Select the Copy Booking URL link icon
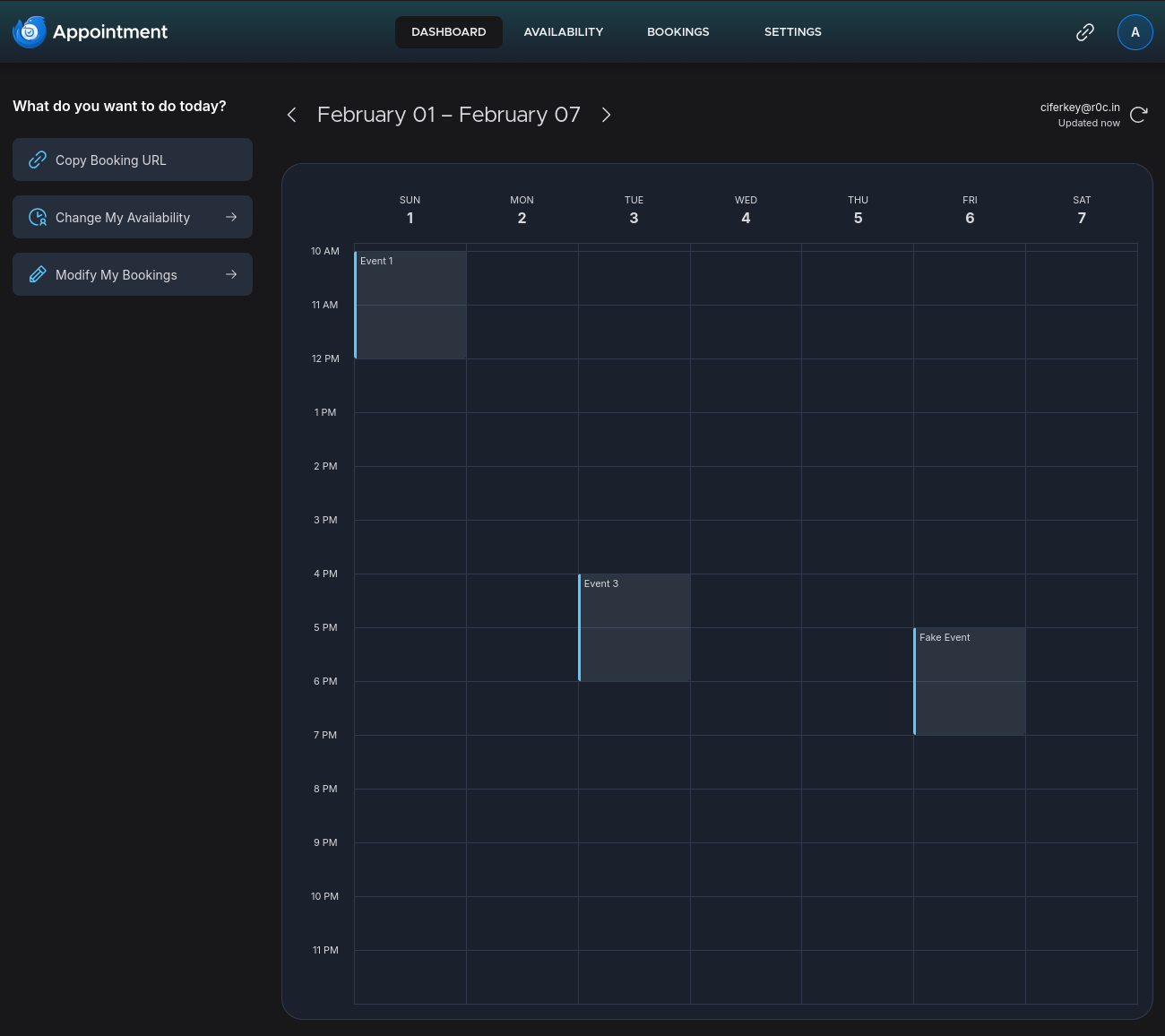 coord(38,160)
